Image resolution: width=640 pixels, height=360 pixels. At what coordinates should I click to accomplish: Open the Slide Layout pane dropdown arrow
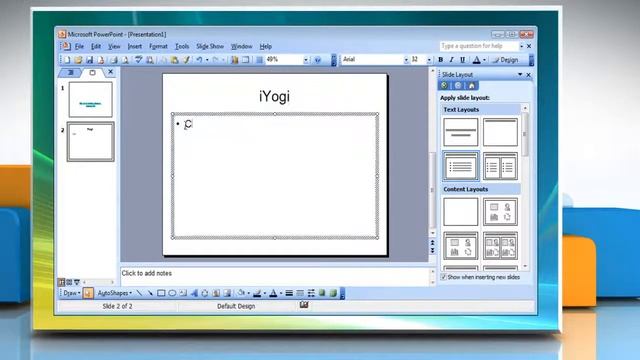[520, 74]
